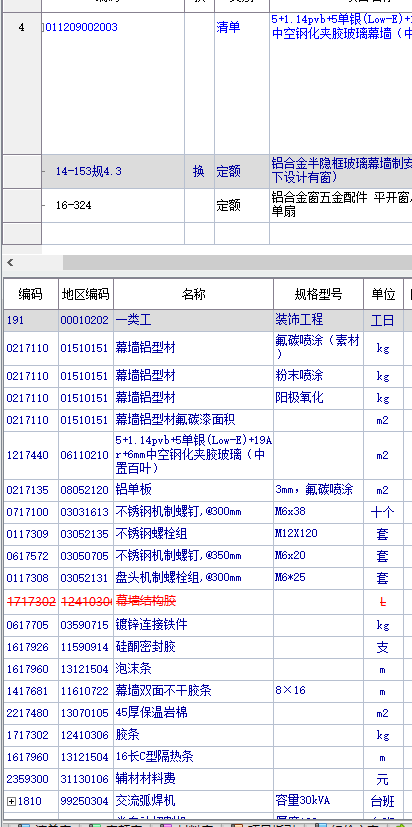The width and height of the screenshot is (412, 827).
Task: Click the M12X120 spec cell
Action: coord(318,534)
